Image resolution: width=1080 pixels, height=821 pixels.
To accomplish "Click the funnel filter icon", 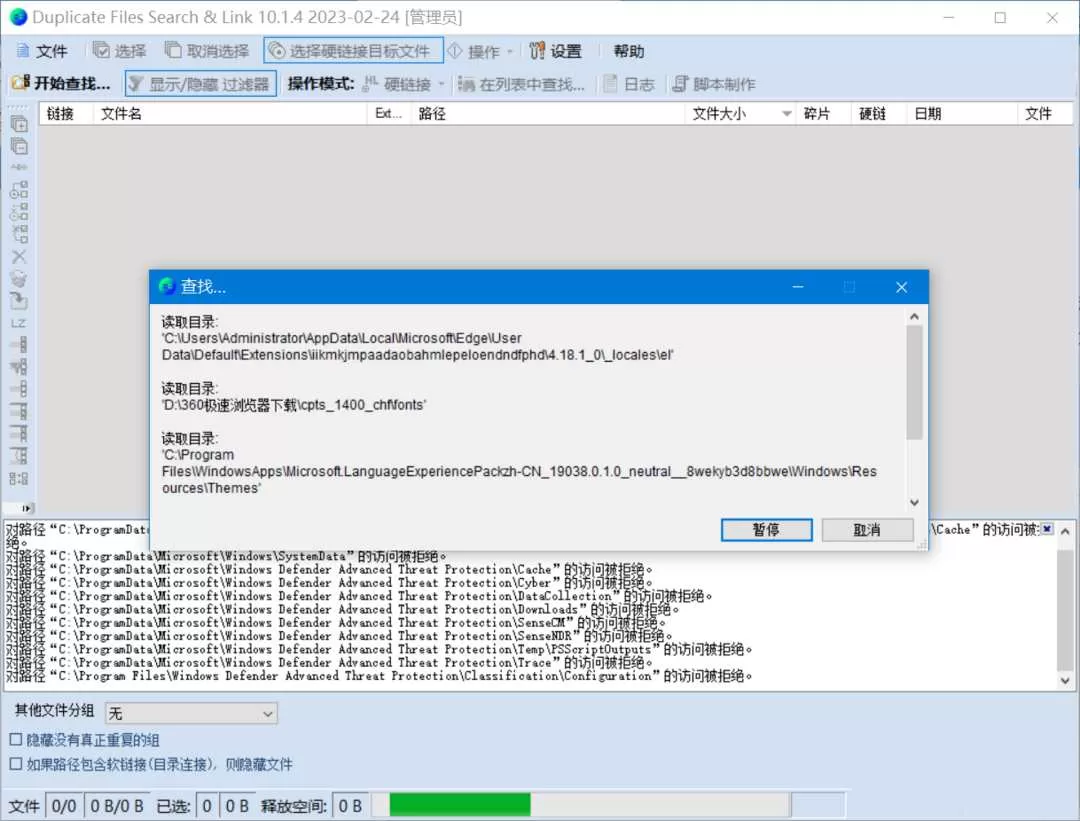I will 136,83.
